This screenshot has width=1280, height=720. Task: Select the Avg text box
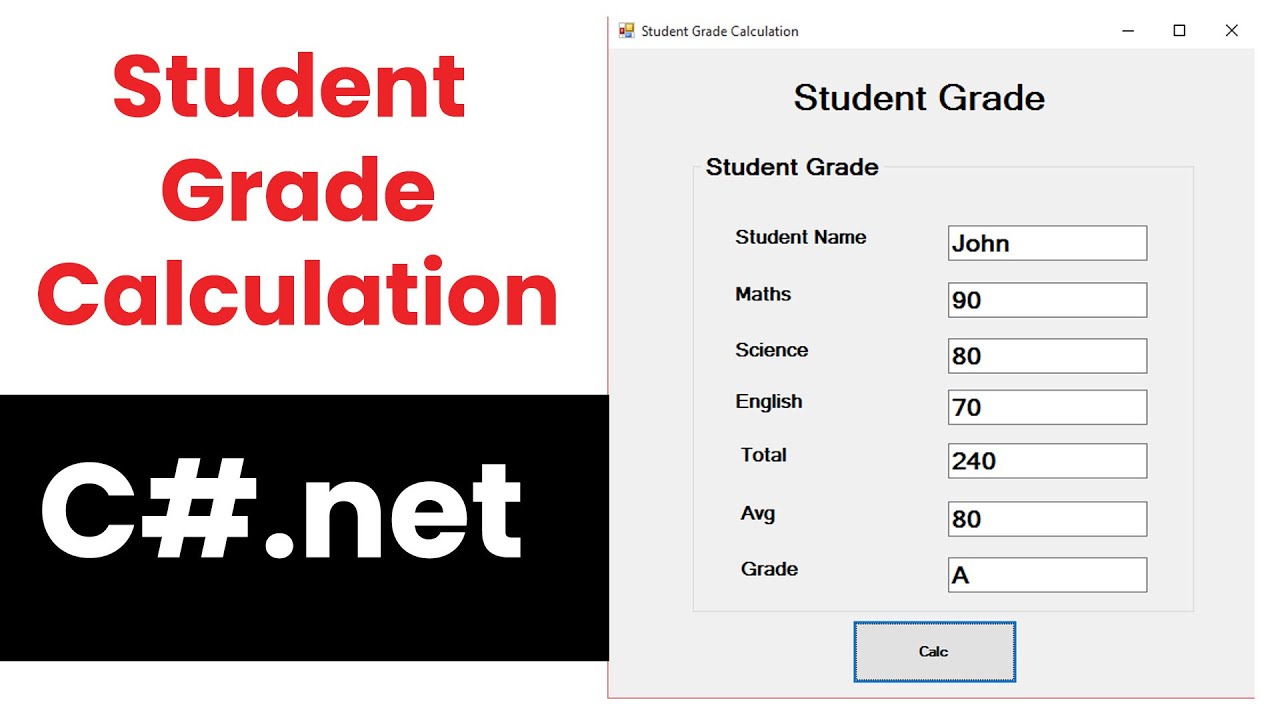pyautogui.click(x=1047, y=519)
